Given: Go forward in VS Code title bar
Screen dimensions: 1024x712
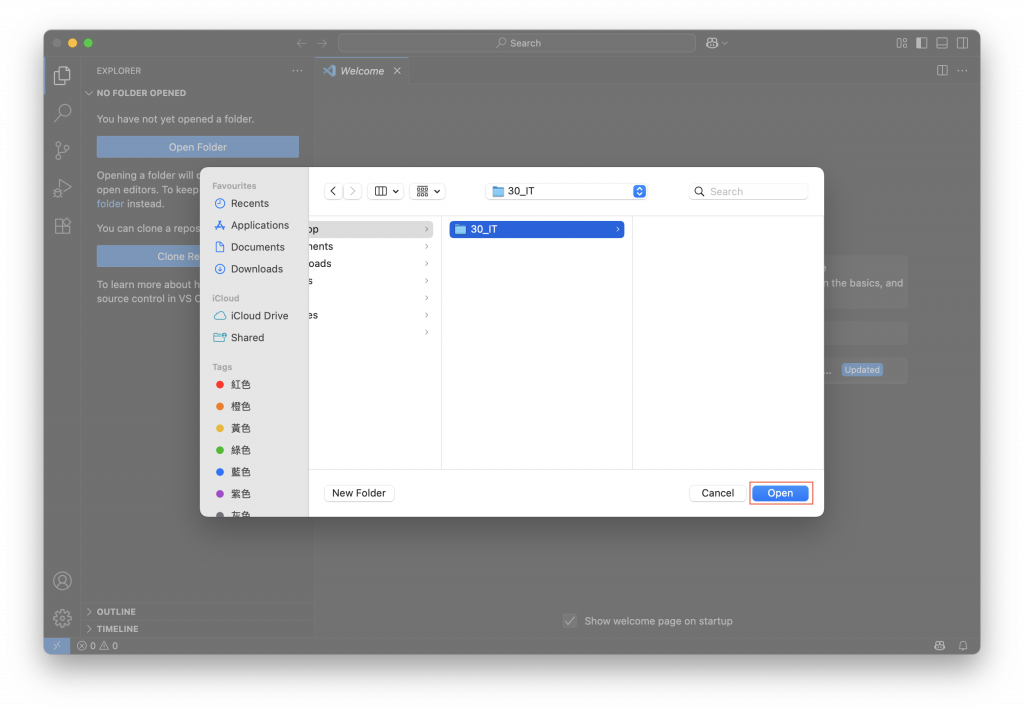Looking at the screenshot, I should pyautogui.click(x=322, y=43).
